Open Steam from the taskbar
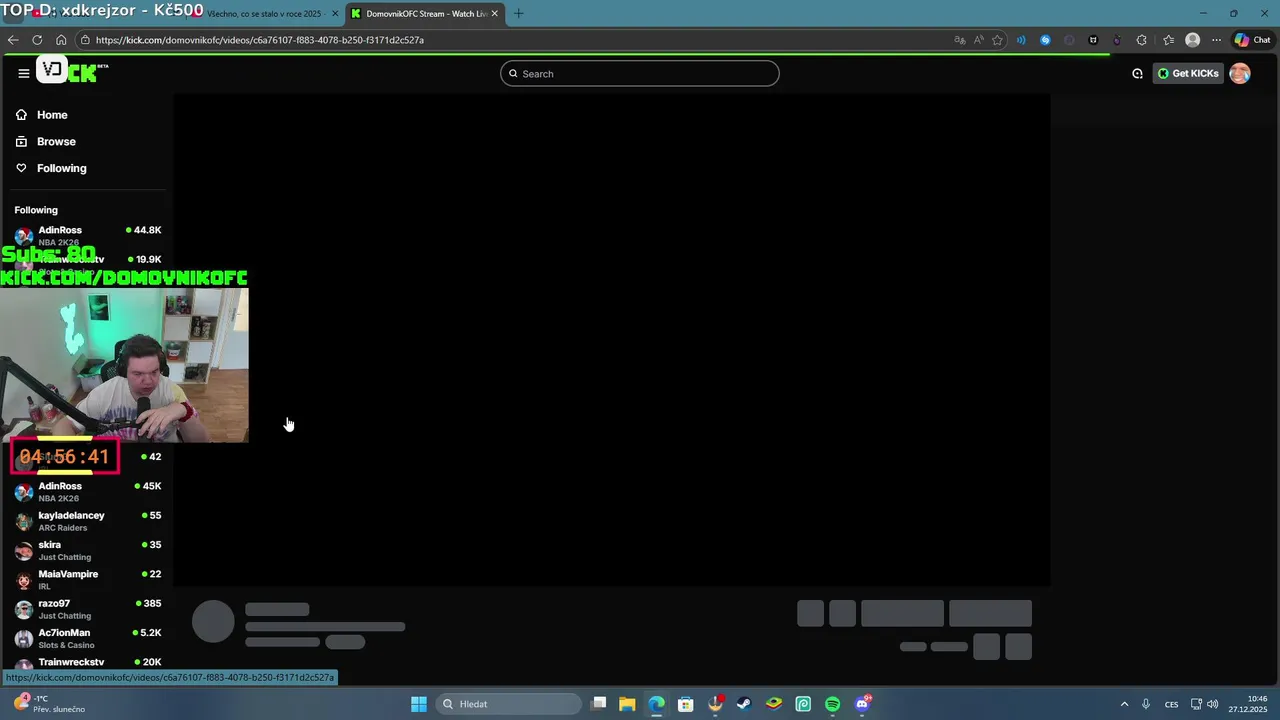Viewport: 1280px width, 720px height. point(744,704)
